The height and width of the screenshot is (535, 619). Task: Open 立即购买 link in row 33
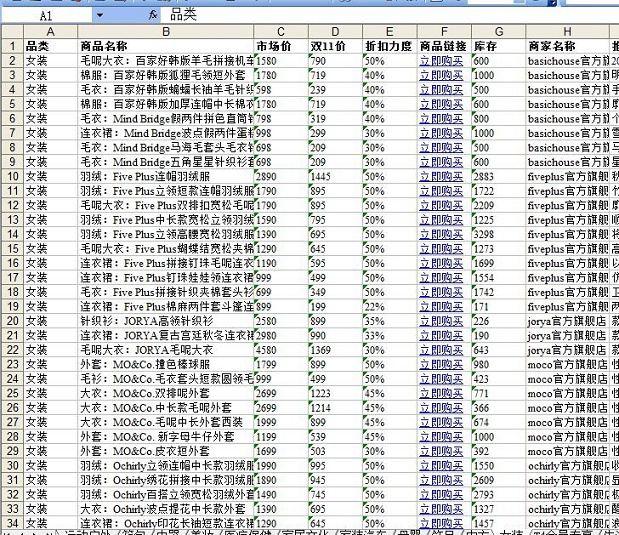click(441, 509)
